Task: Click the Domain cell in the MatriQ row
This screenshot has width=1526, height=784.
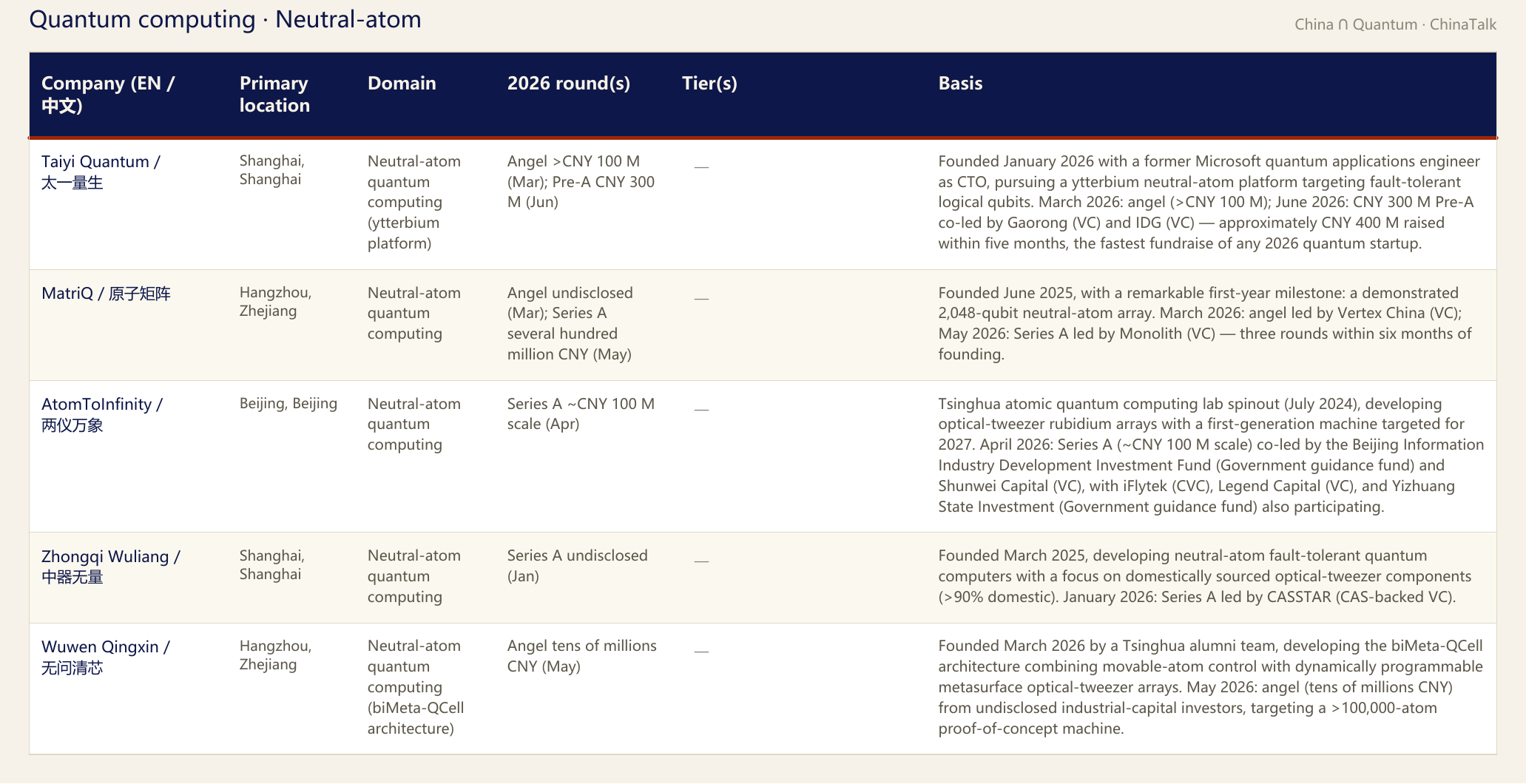Action: click(x=414, y=313)
